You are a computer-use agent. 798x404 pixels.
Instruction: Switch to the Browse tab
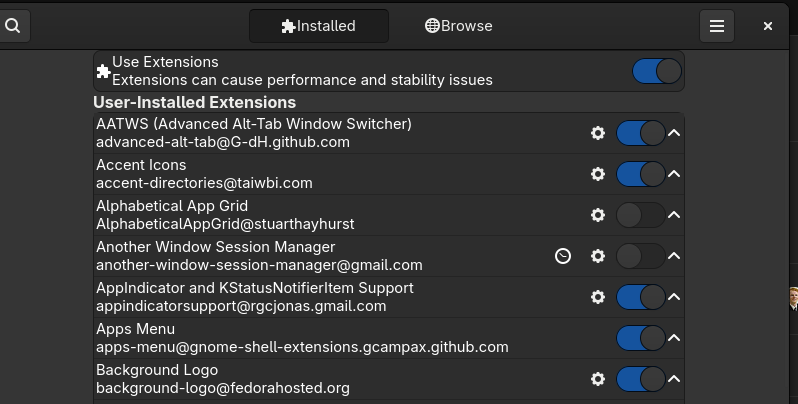[x=459, y=26]
